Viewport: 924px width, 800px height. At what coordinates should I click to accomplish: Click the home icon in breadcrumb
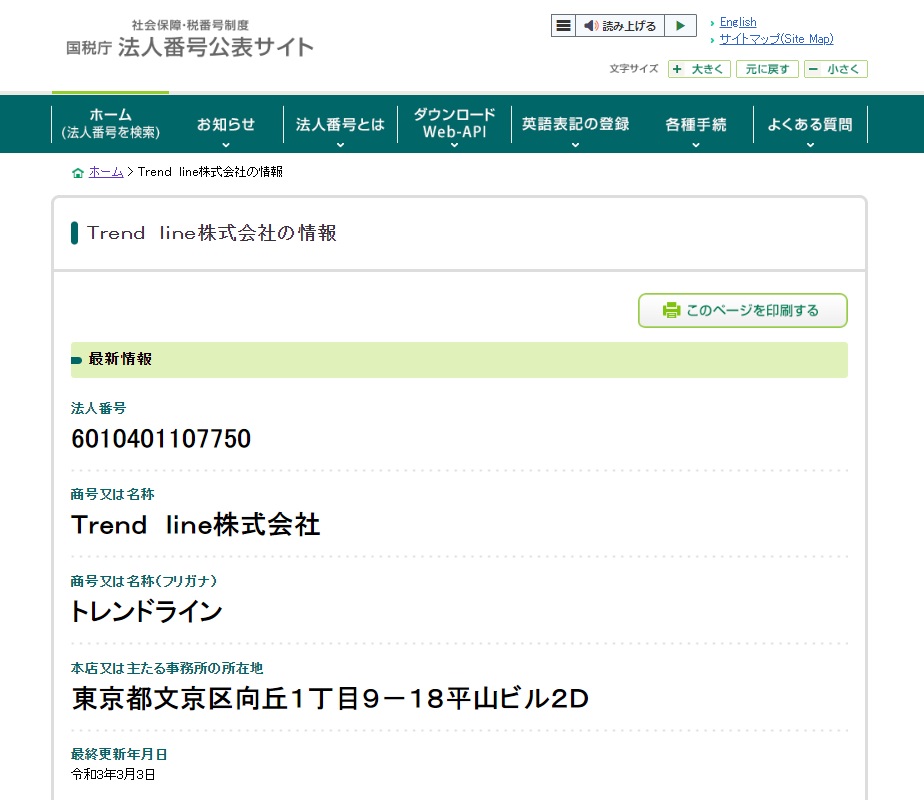click(x=77, y=173)
